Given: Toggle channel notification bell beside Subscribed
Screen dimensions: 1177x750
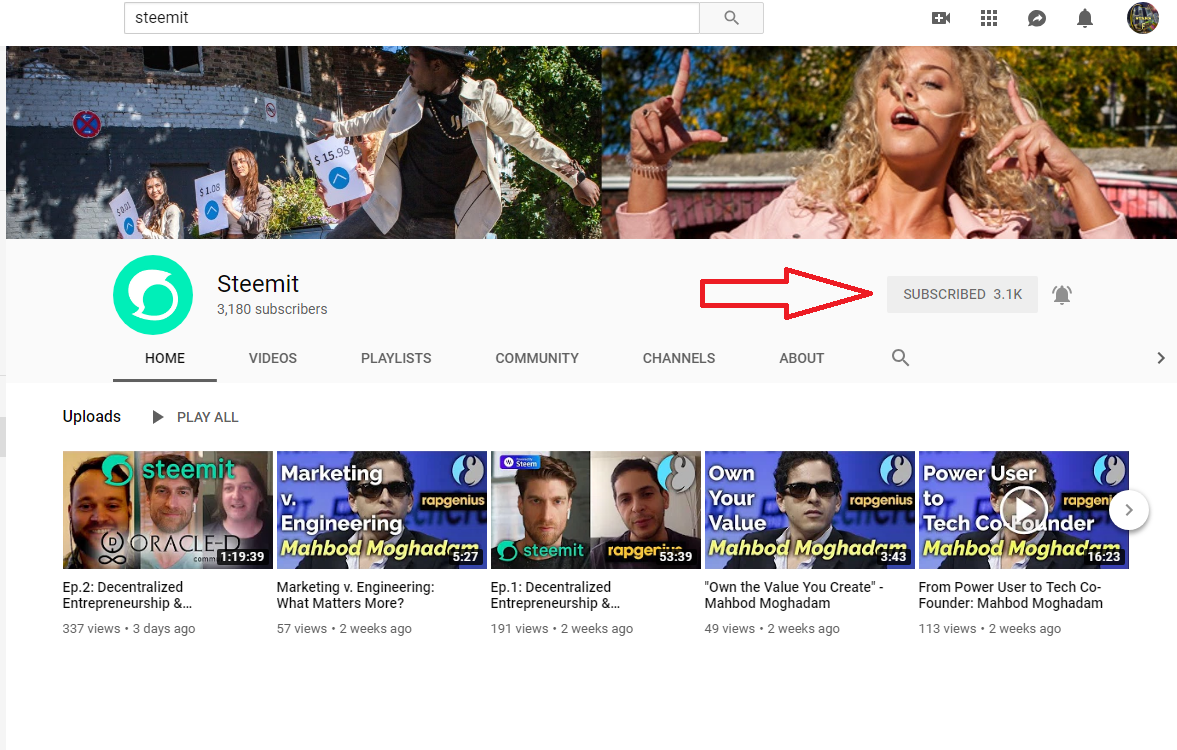Looking at the screenshot, I should 1061,294.
